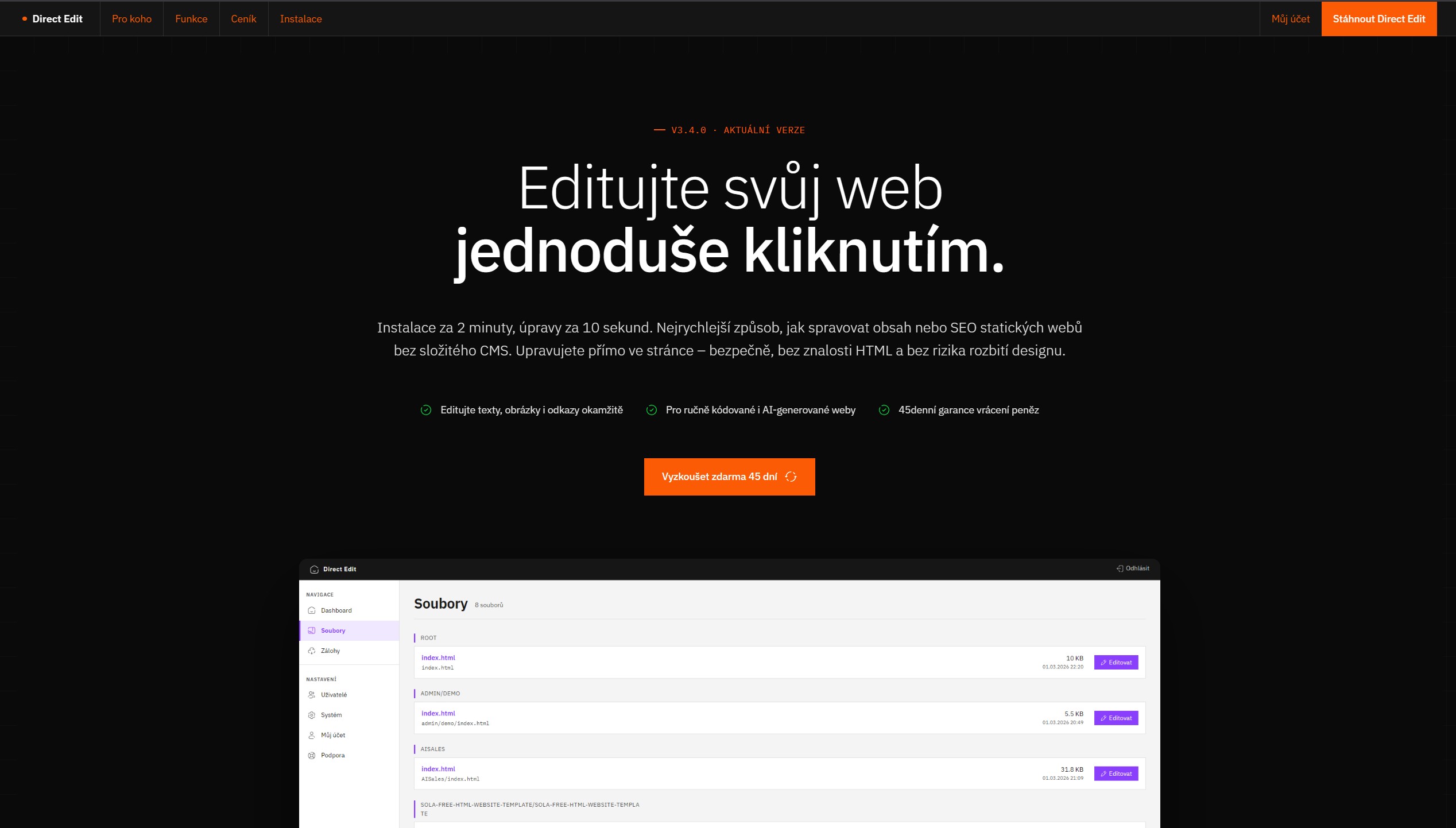Image resolution: width=1456 pixels, height=828 pixels.
Task: Click the Editovat pencil icon for ROOT index.html
Action: (x=1103, y=662)
